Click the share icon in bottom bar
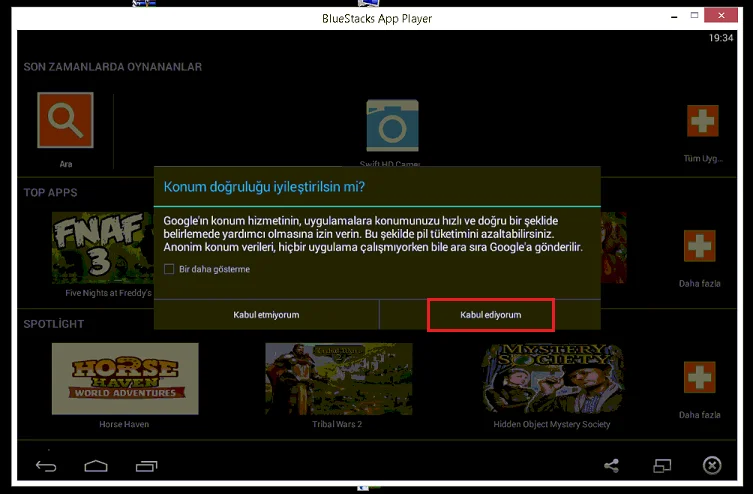753x494 pixels. coord(611,466)
